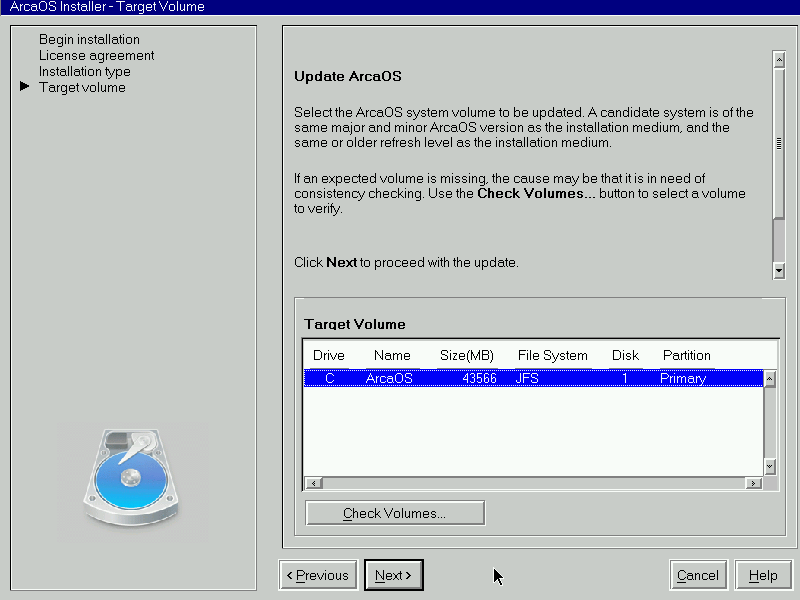The image size is (800, 600).
Task: Click the arrow marker beside Target volume
Action: click(x=24, y=86)
